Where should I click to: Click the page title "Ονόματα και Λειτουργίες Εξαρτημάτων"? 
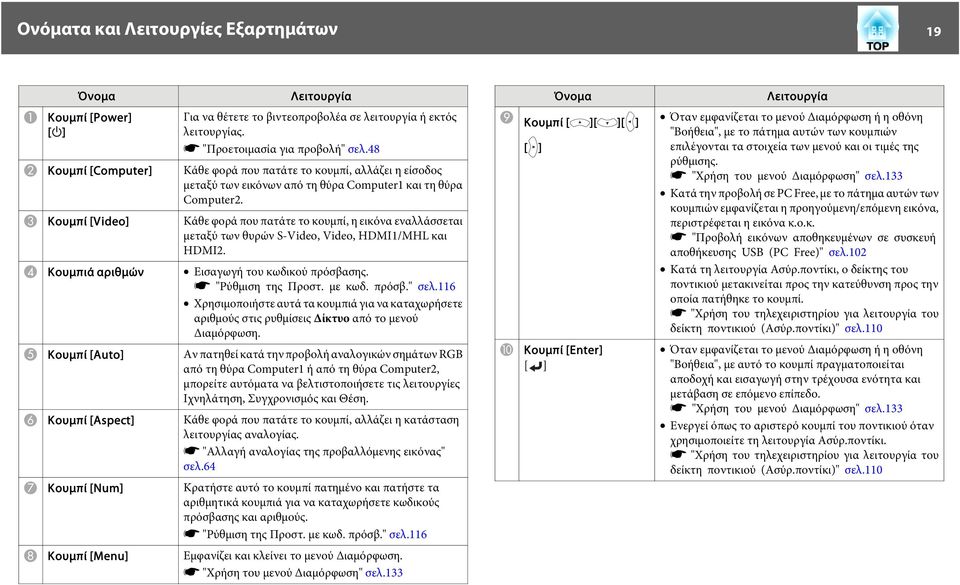point(177,29)
